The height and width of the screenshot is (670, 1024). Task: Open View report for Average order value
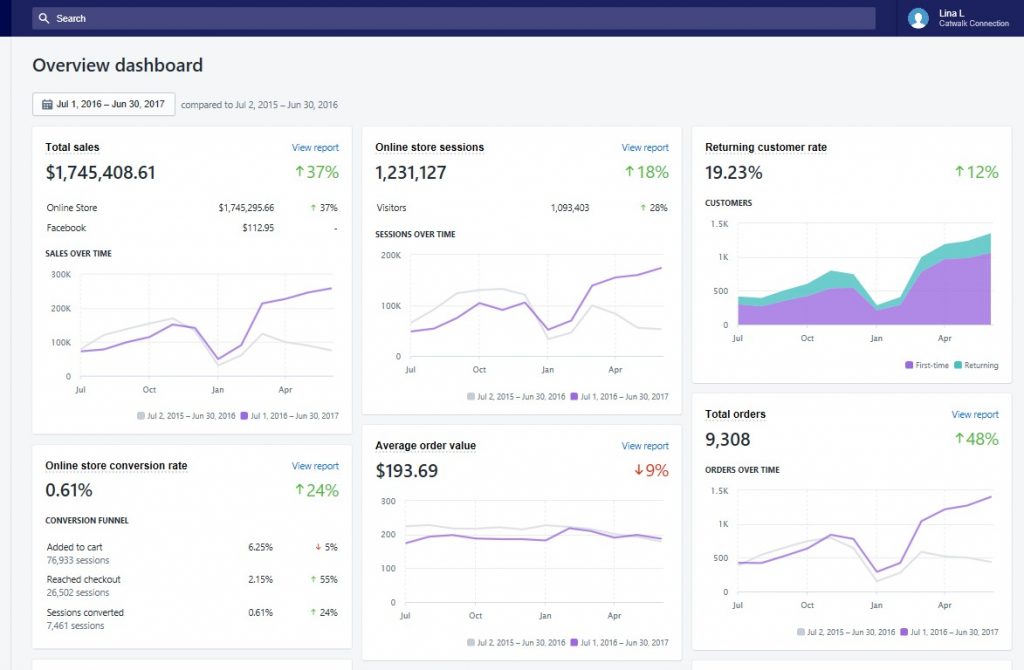[x=645, y=446]
